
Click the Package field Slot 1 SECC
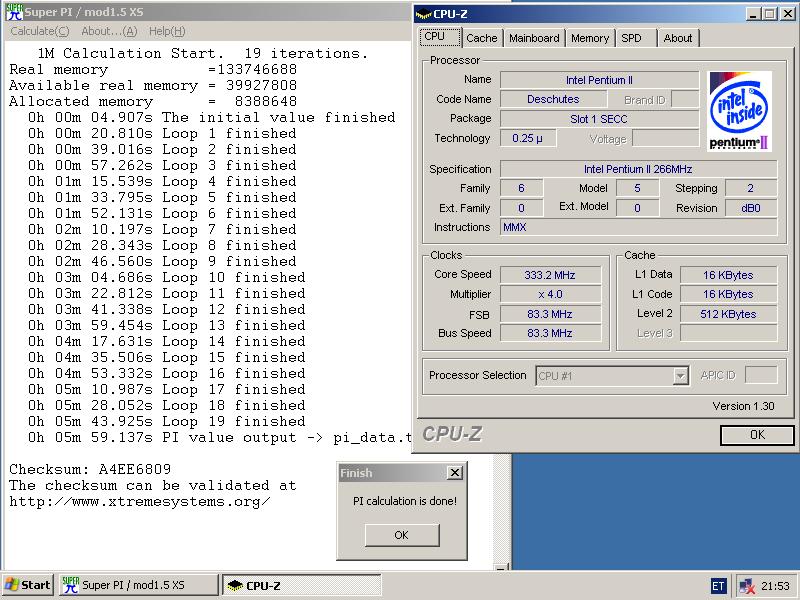click(x=599, y=119)
